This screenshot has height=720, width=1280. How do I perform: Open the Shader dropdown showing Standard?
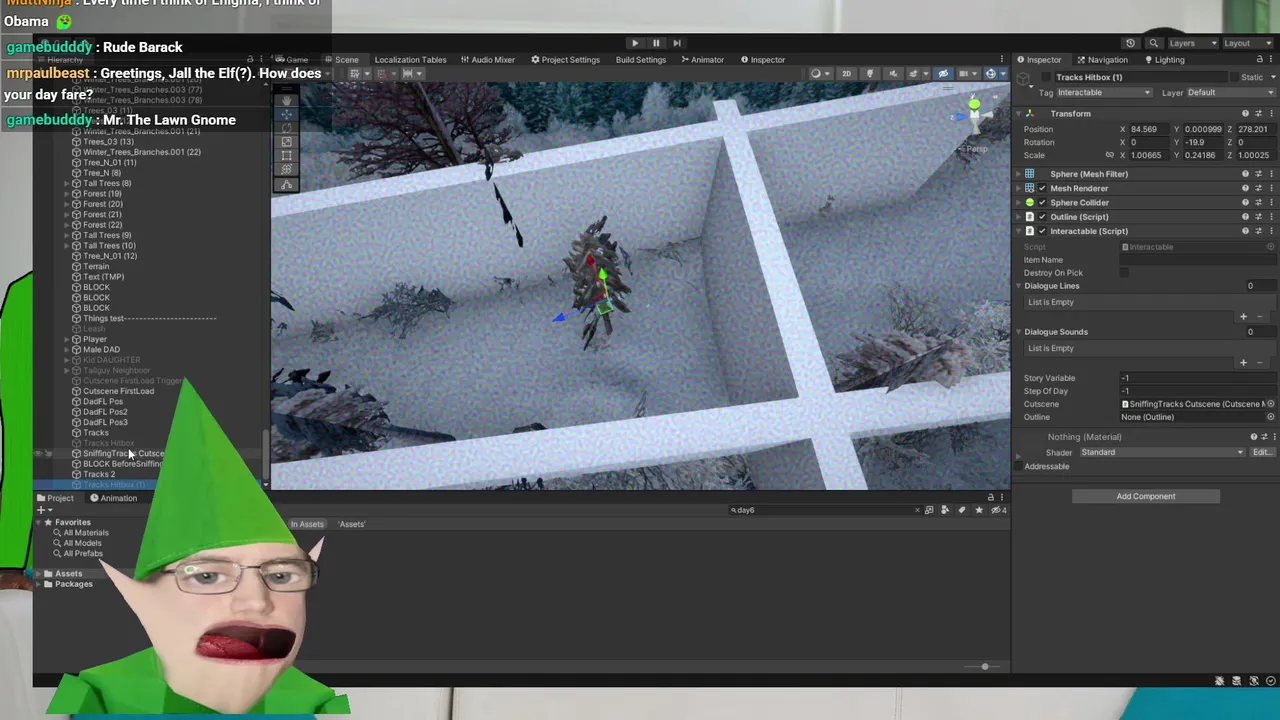(x=1162, y=452)
